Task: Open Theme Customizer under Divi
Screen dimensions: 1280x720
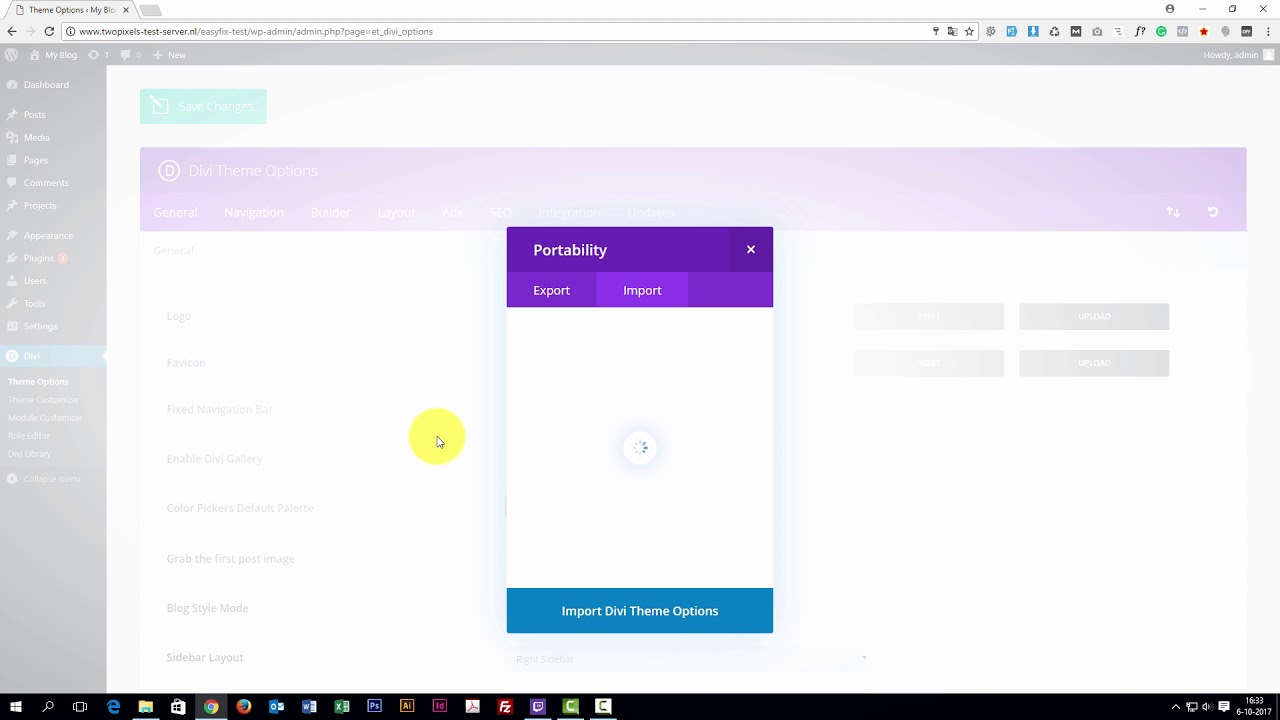Action: tap(43, 400)
